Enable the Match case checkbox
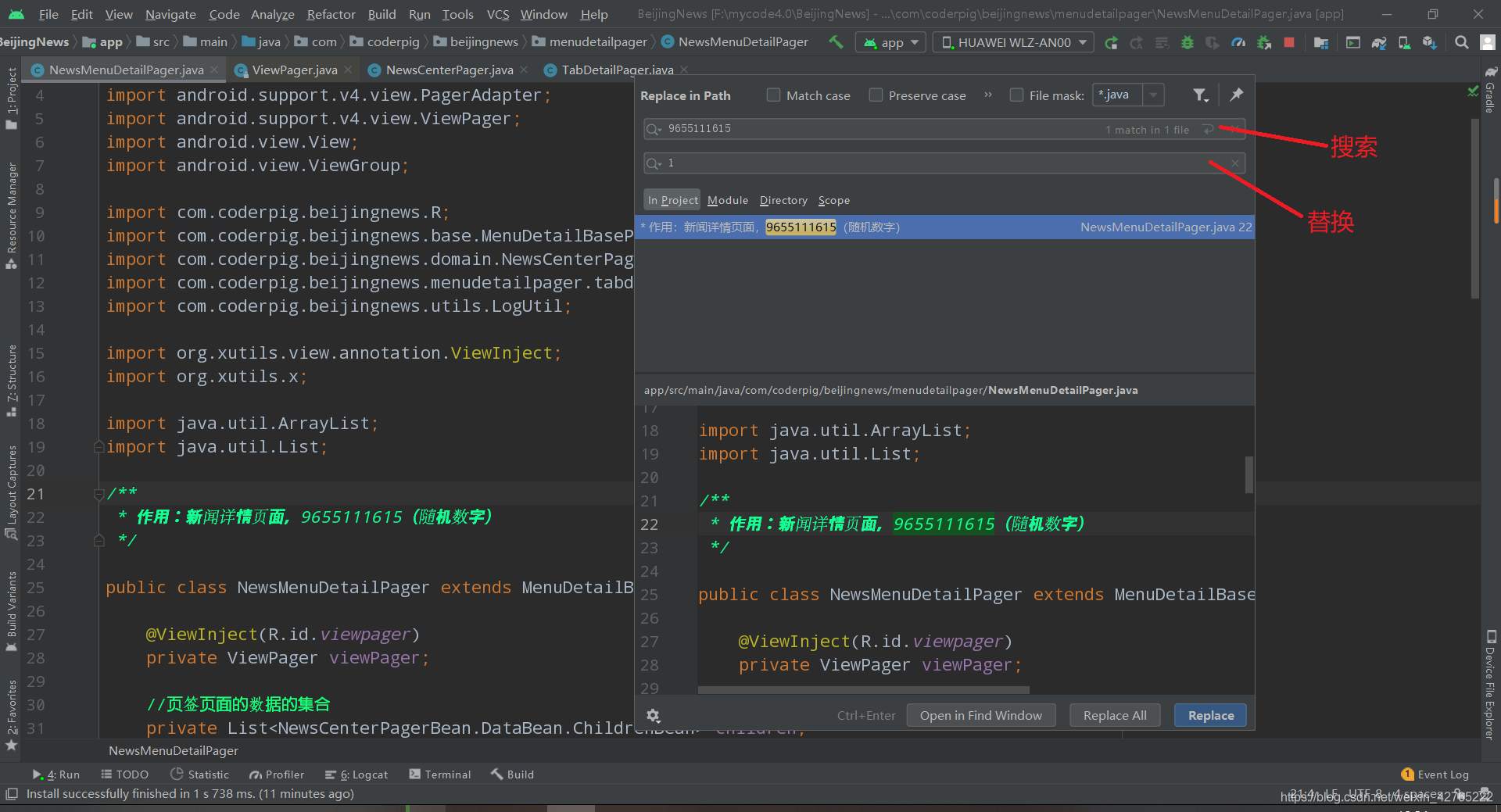The image size is (1501, 812). [x=773, y=95]
